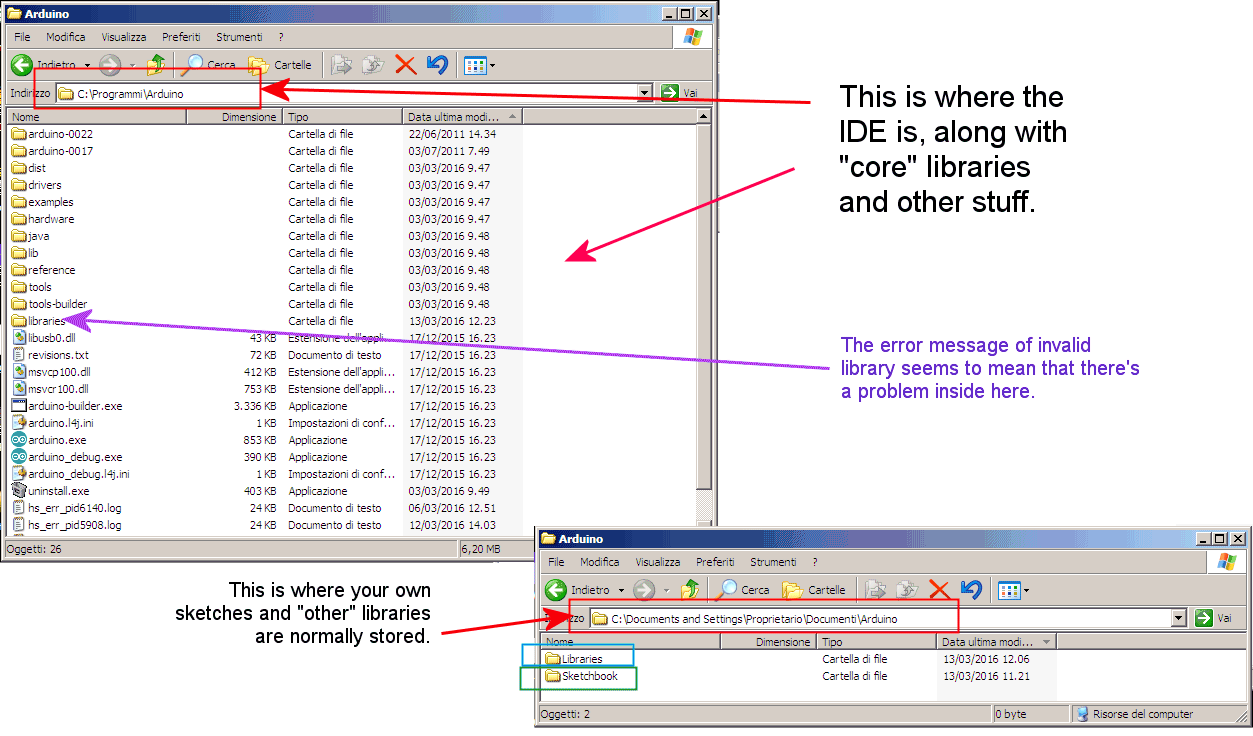Select the arduino-0022 folder icon
Viewport: 1253px width, 736px height.
19,134
